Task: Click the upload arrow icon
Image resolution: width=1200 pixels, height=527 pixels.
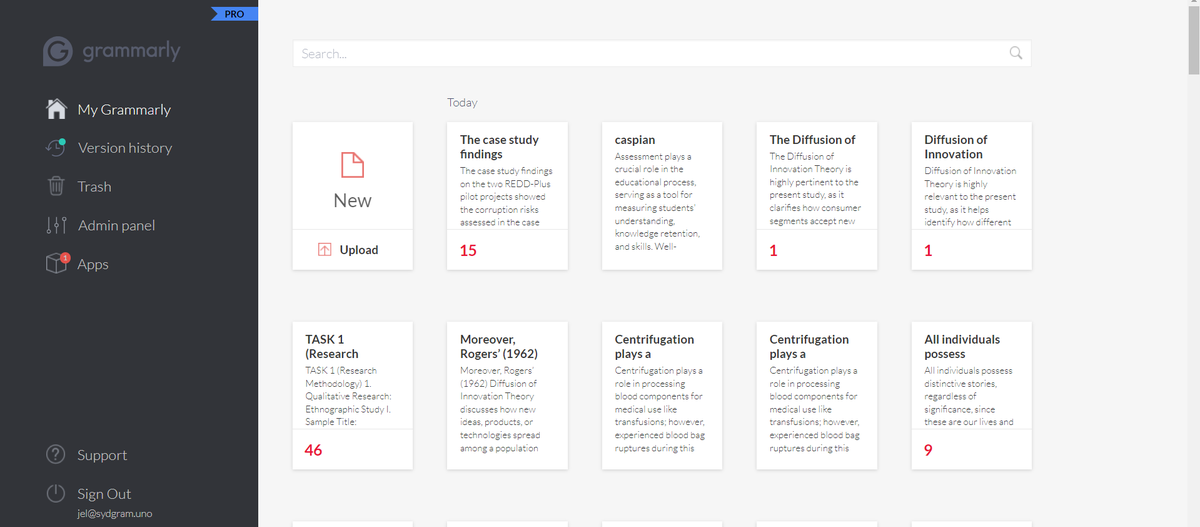Action: click(323, 250)
